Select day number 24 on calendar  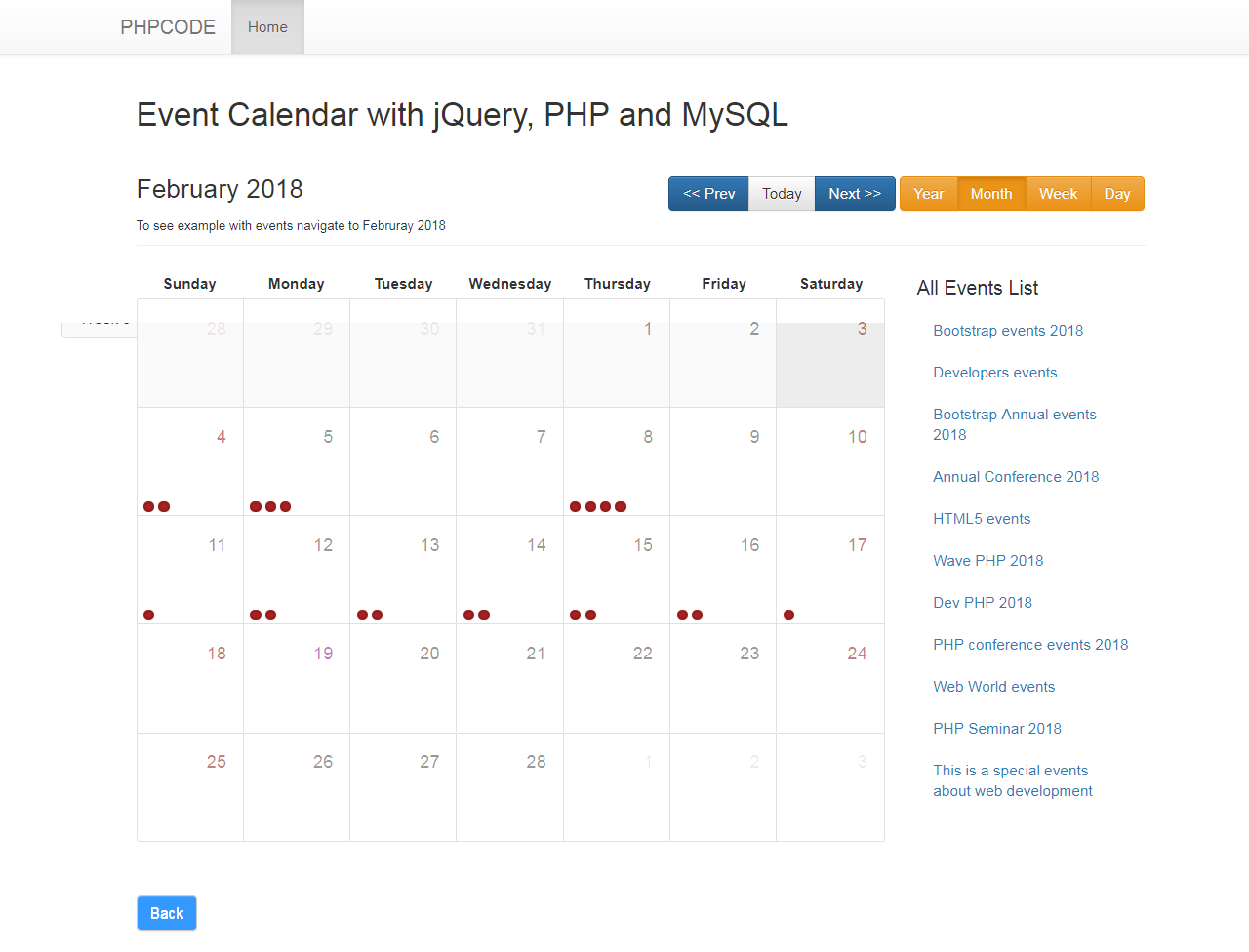(857, 654)
